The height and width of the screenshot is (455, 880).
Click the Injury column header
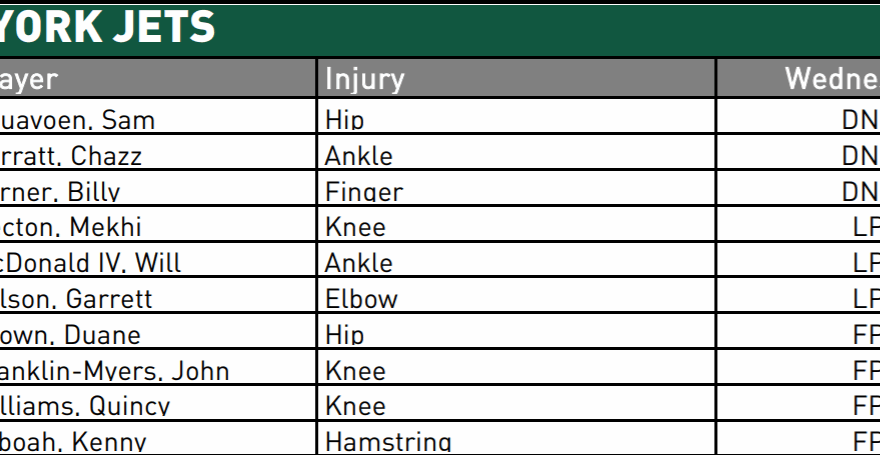[365, 79]
